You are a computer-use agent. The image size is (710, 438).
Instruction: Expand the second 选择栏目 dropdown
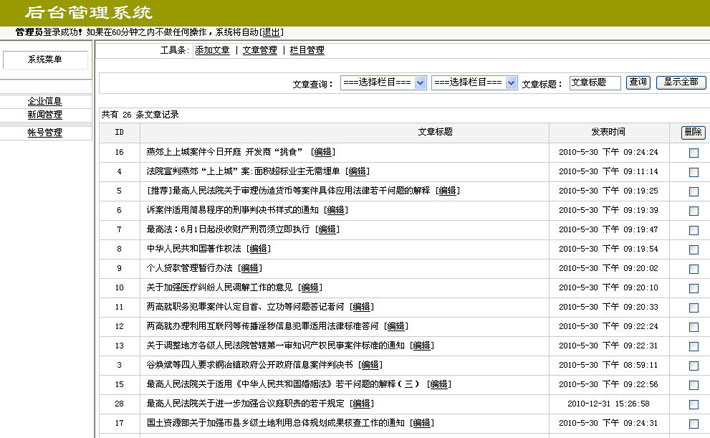point(473,83)
